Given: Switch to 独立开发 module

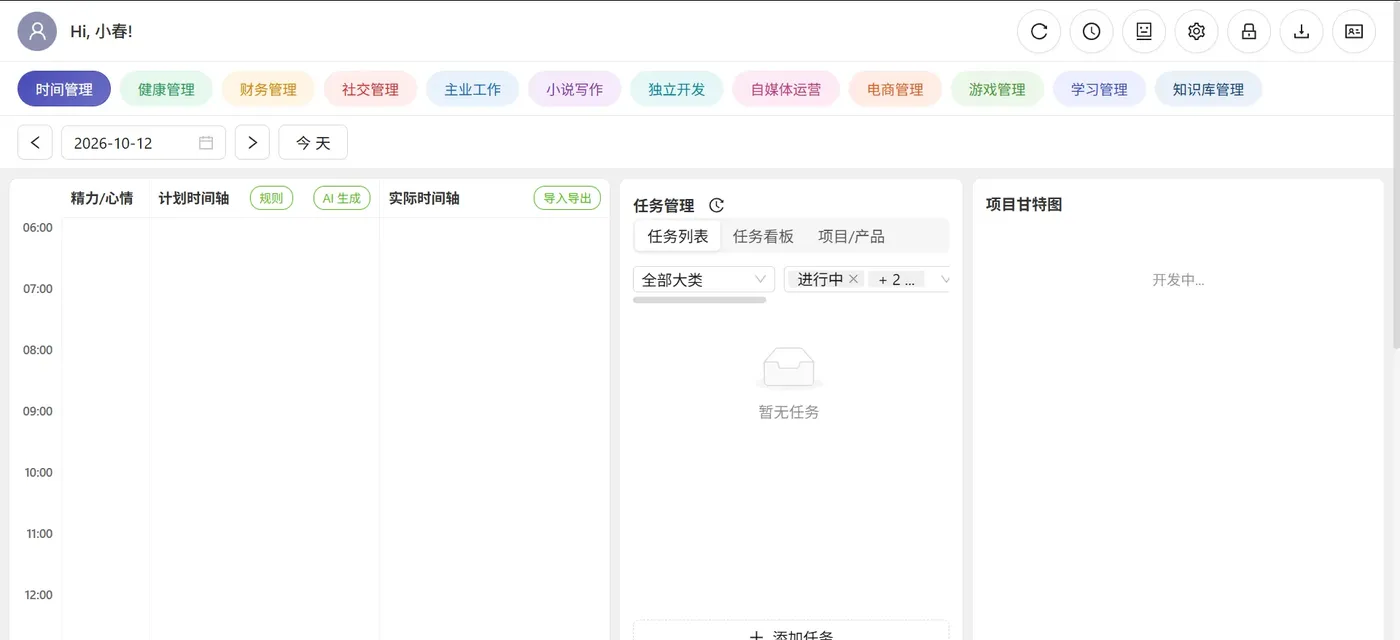Looking at the screenshot, I should pos(676,89).
